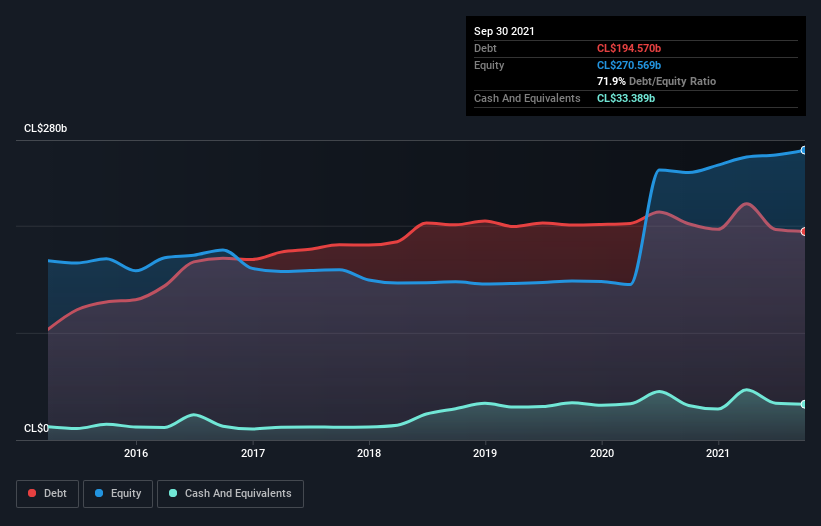Image resolution: width=821 pixels, height=526 pixels.
Task: Click the teal Cash legend dot
Action: (173, 494)
